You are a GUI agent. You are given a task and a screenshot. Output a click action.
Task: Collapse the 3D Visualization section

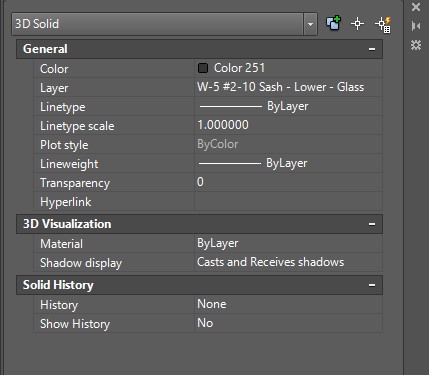point(372,224)
